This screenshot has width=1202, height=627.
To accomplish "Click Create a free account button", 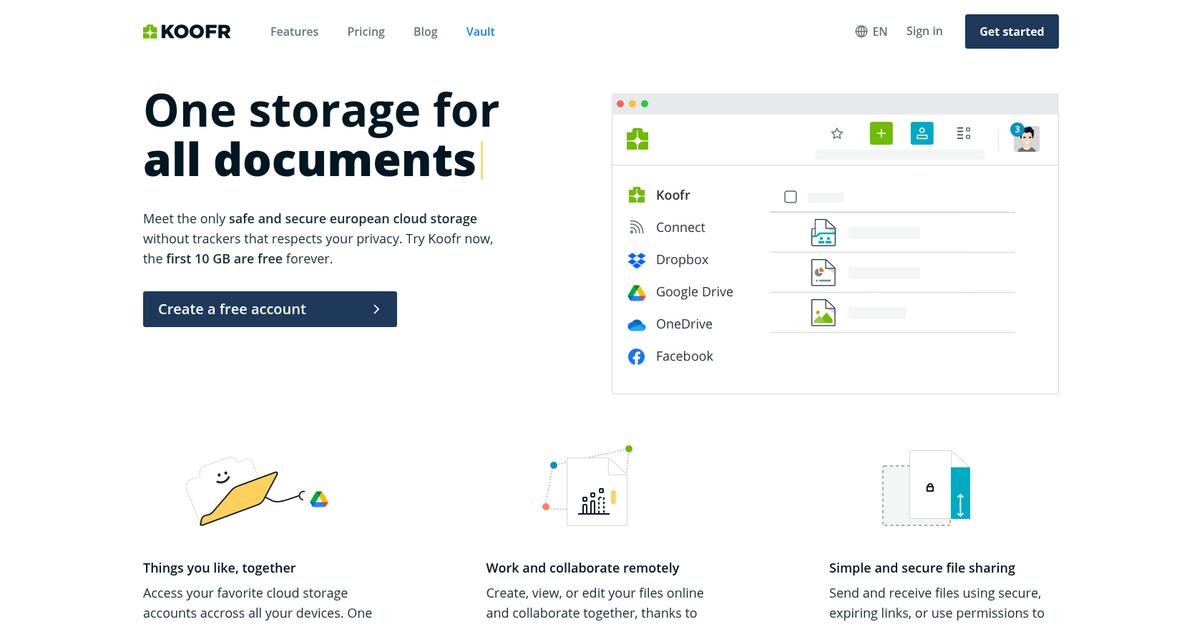I will 270,309.
